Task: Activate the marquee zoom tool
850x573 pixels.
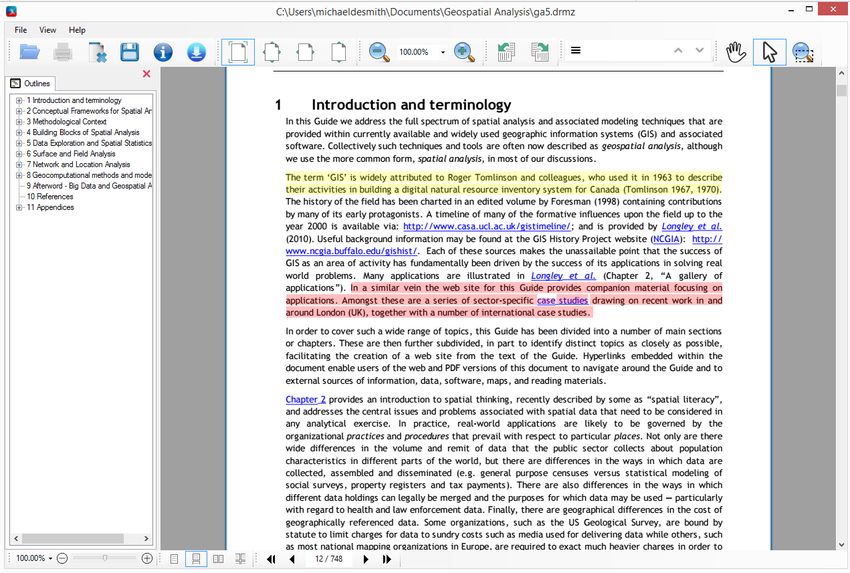Action: coord(803,52)
